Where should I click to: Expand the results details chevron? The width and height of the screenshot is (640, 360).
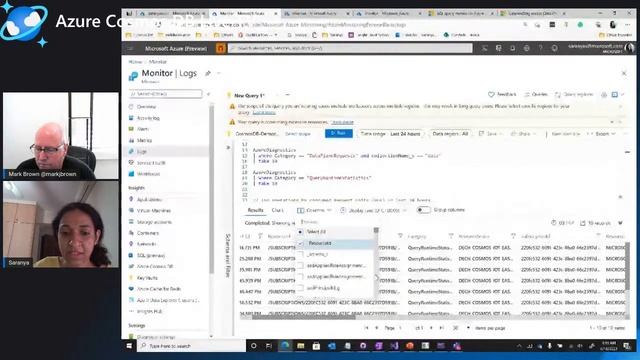[620, 223]
